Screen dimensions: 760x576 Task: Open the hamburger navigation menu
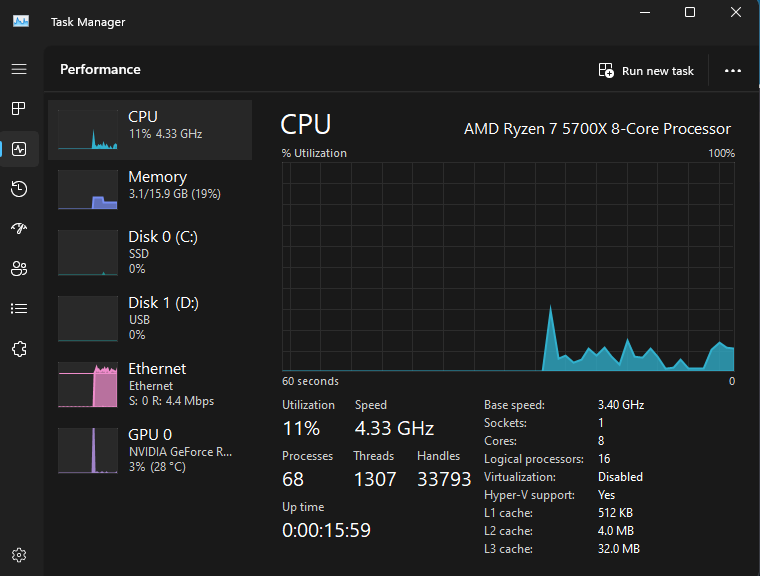point(19,69)
